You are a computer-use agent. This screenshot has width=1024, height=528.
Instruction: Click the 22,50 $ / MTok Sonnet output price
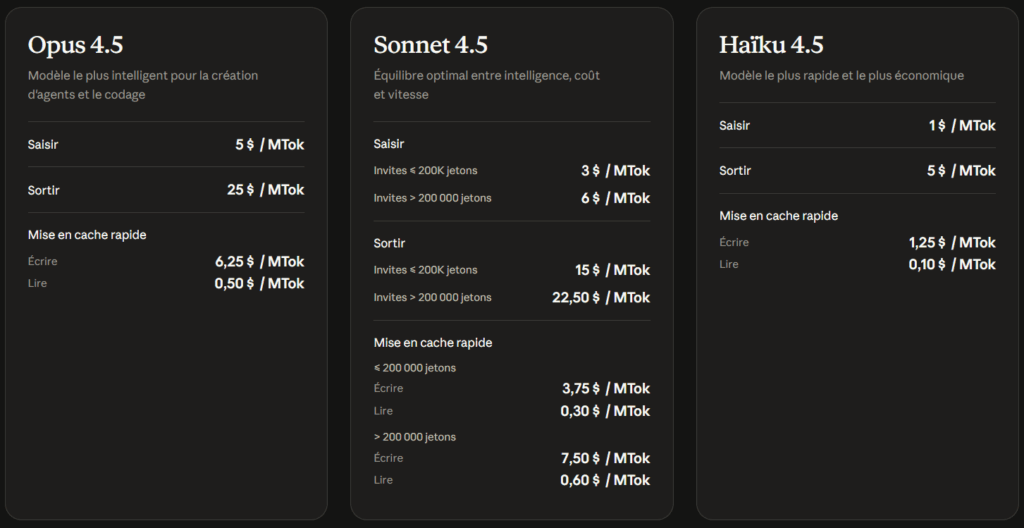[601, 297]
